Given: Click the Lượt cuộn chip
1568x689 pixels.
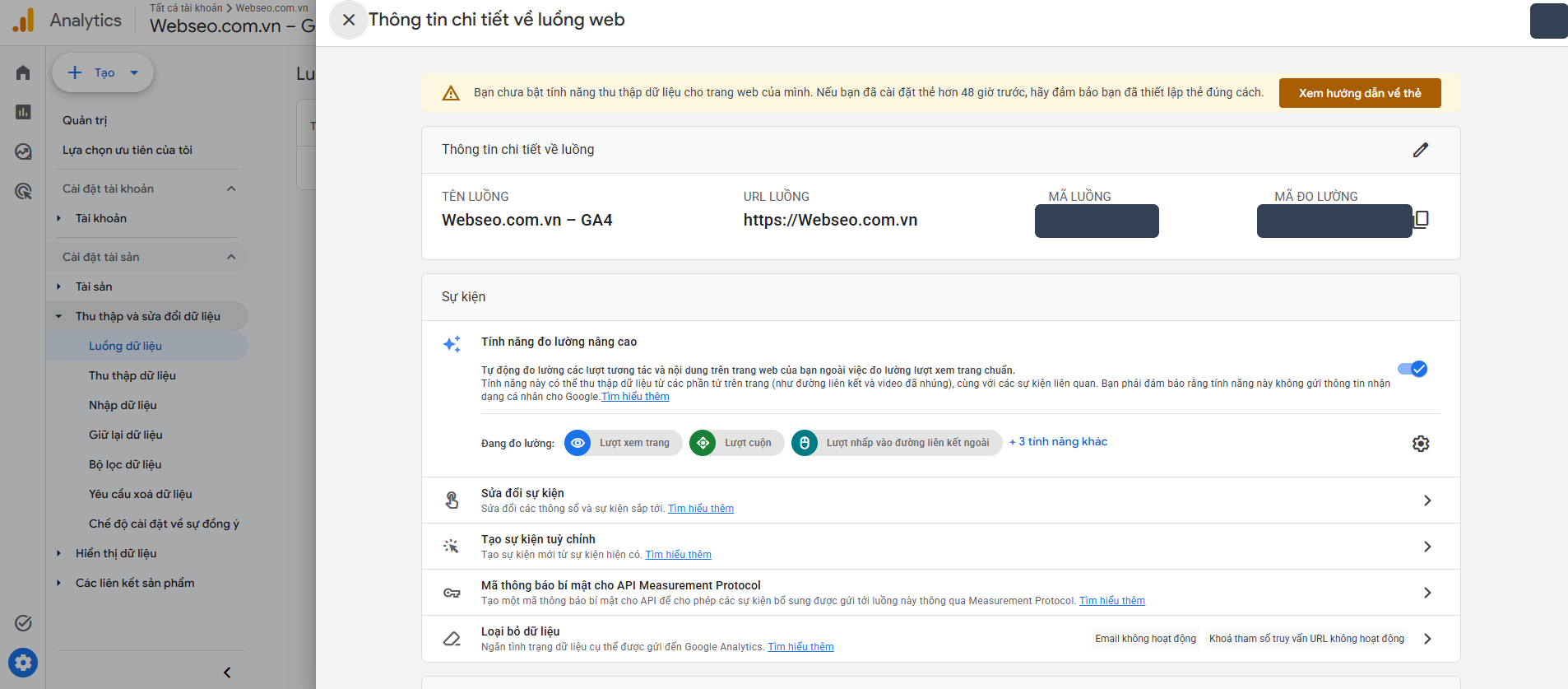Looking at the screenshot, I should (737, 443).
